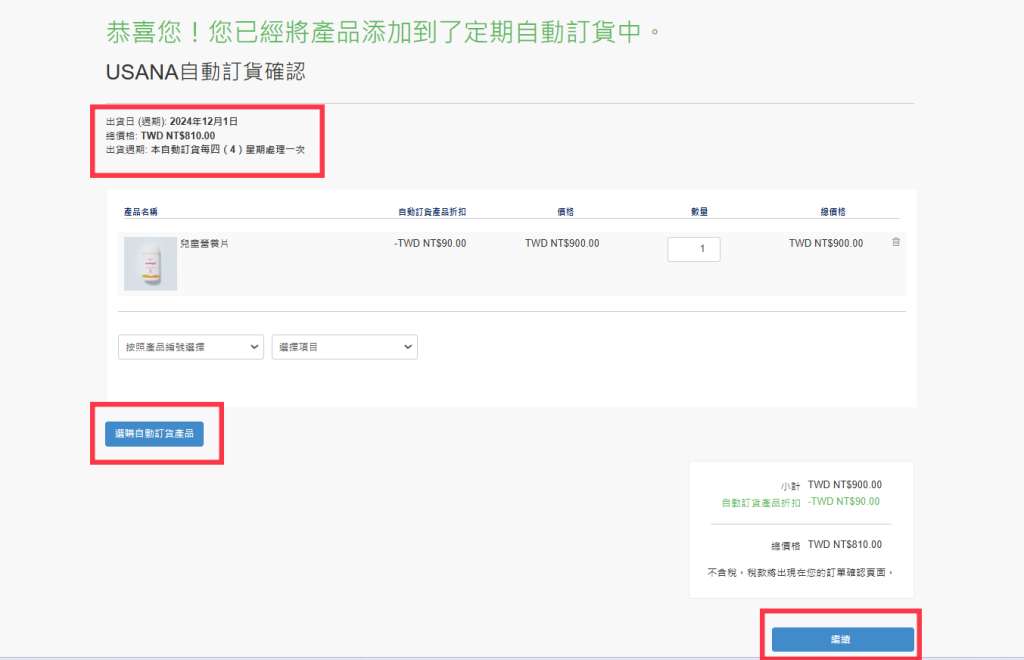
Task: Click the quantity input field showing 1
Action: pos(693,249)
